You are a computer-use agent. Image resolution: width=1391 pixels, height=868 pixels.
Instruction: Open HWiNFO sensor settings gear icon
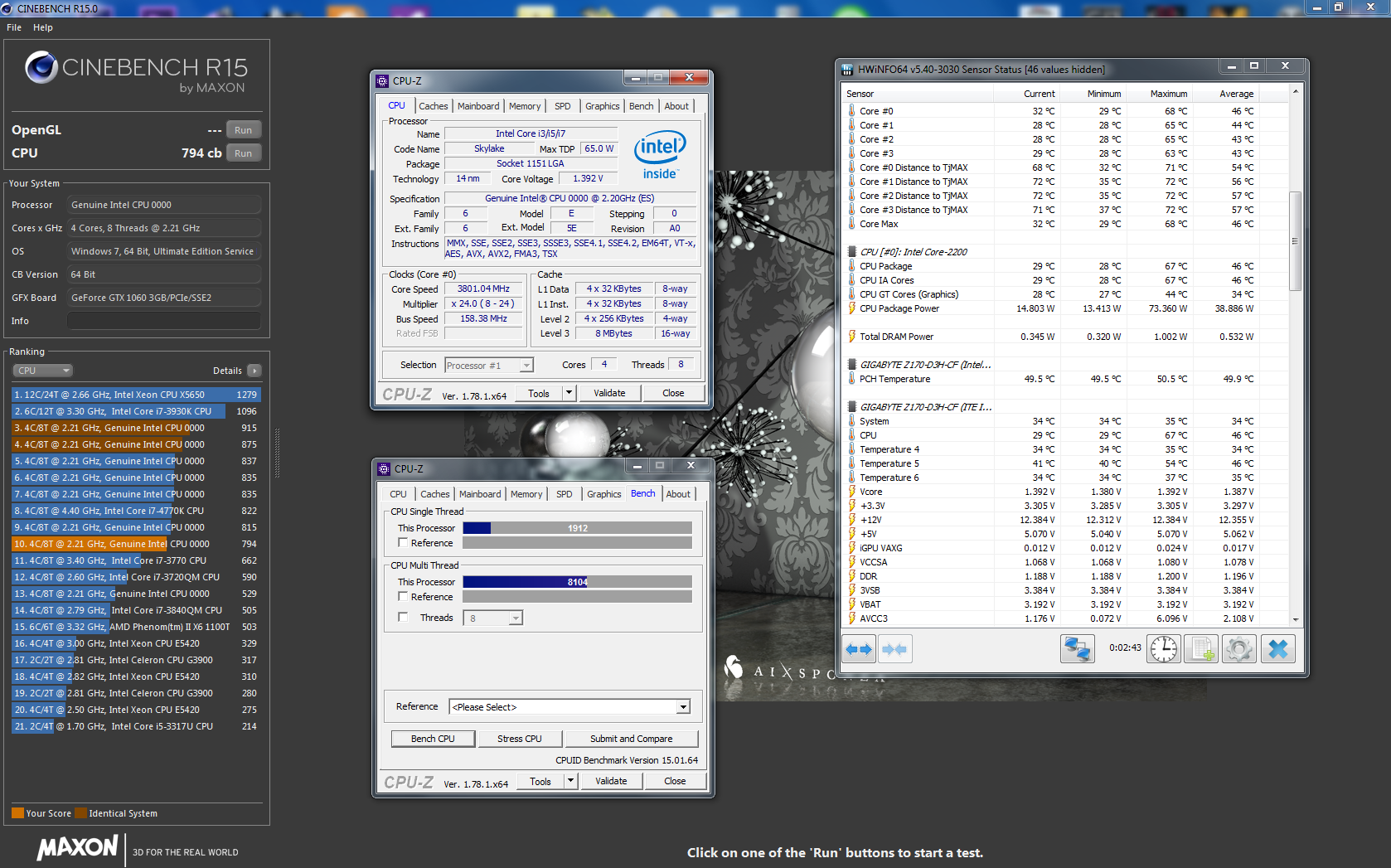tap(1239, 649)
